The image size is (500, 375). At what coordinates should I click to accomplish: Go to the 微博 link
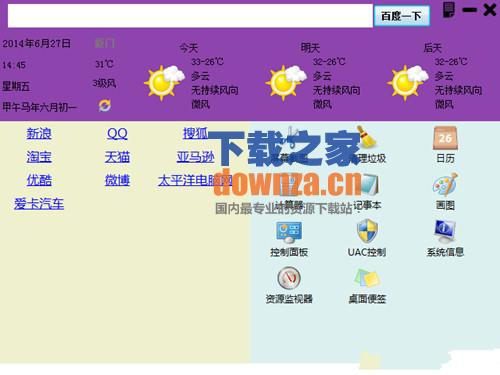click(x=117, y=180)
